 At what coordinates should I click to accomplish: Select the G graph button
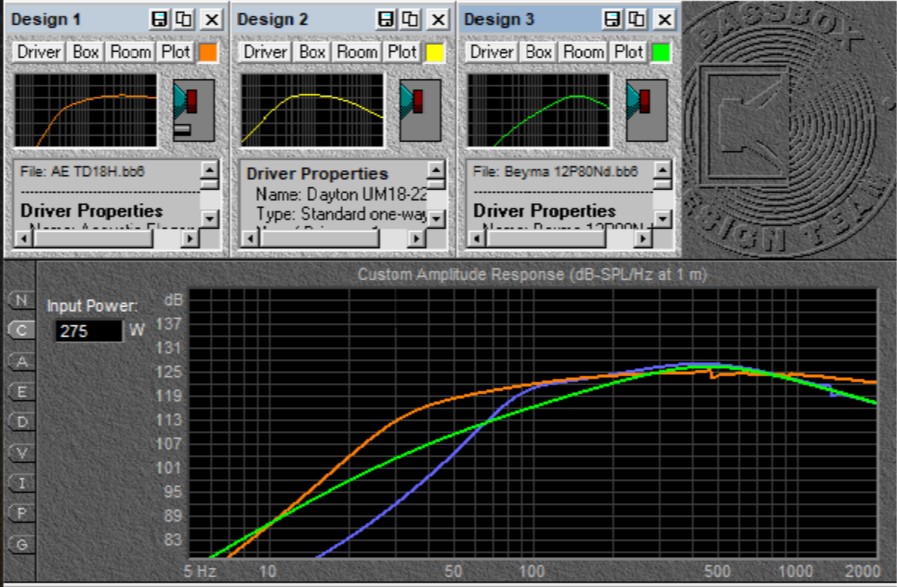coord(22,545)
